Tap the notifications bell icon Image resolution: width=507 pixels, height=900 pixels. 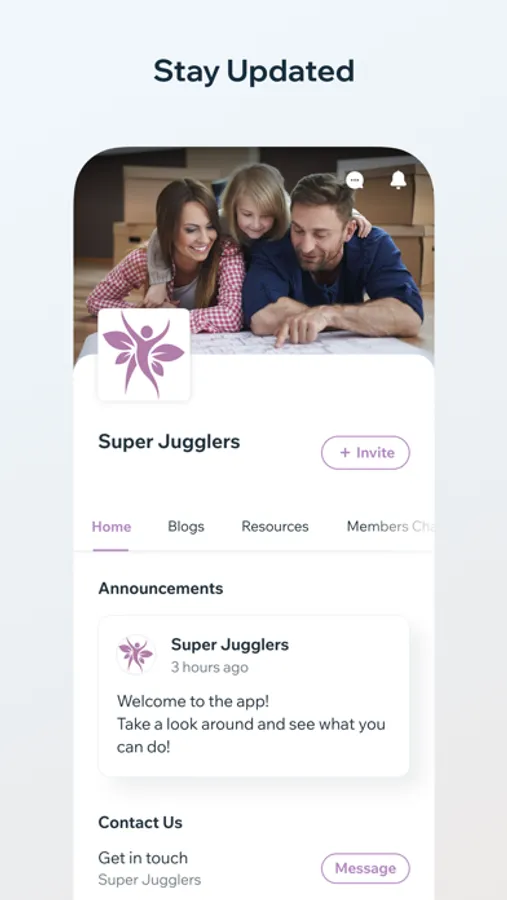(398, 180)
